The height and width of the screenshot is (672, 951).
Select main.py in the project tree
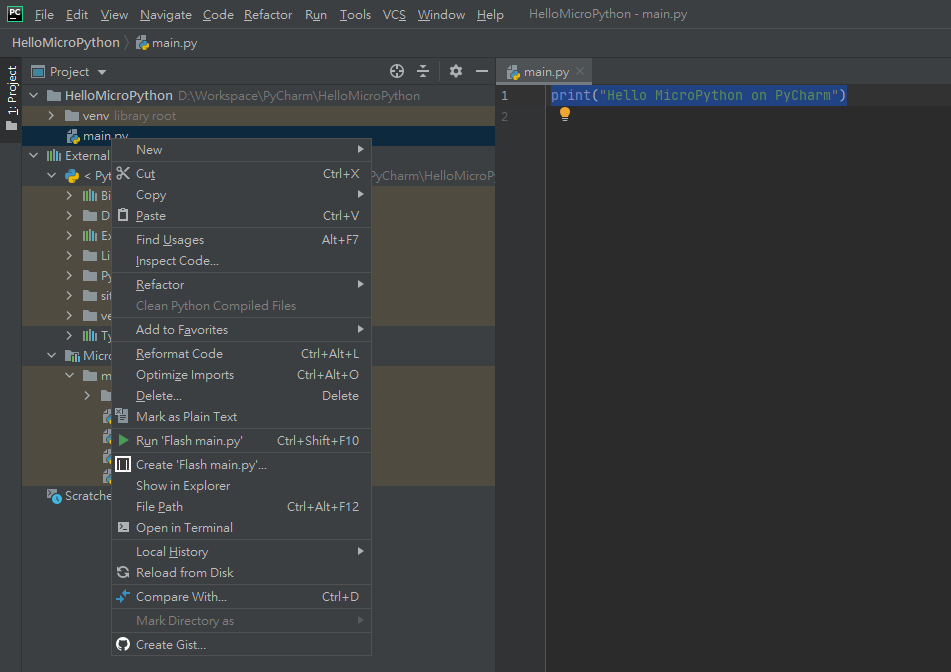pos(258,135)
